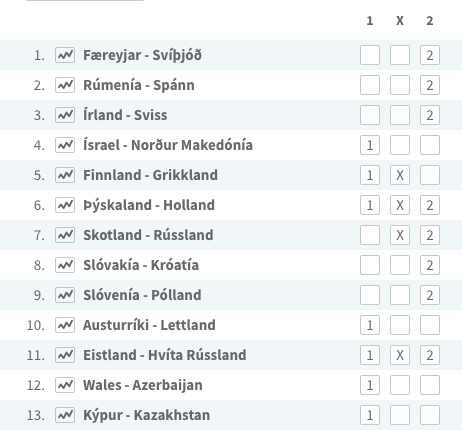Image resolution: width=462 pixels, height=439 pixels.
Task: Check the 1 box for Færeyjar - Svíþjóð
Action: [370, 55]
